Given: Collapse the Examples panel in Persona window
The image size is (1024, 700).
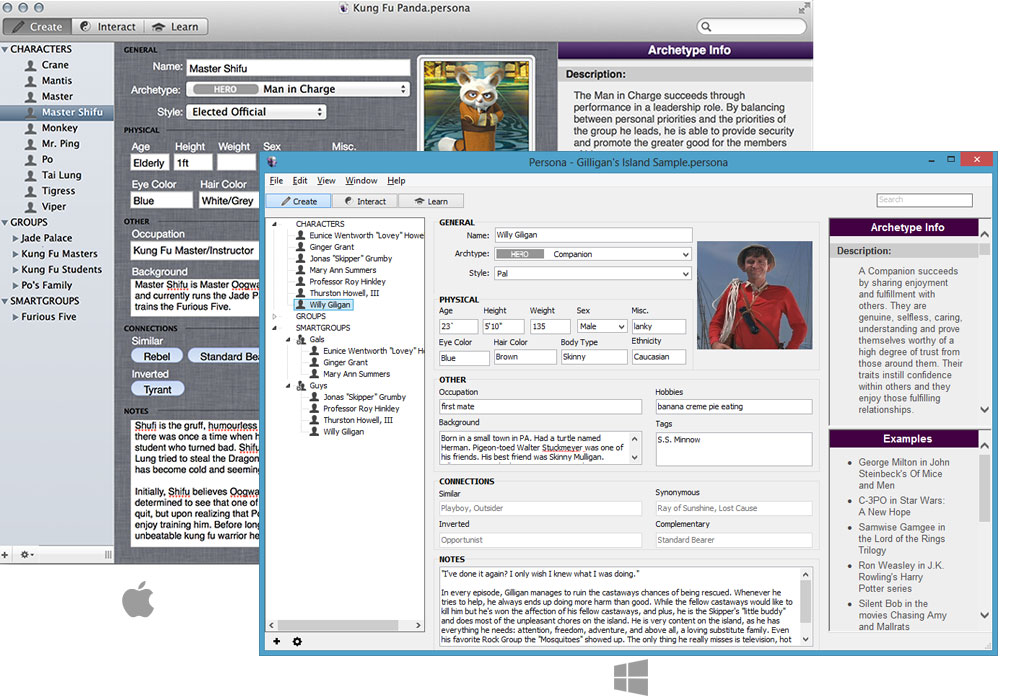Looking at the screenshot, I should (985, 445).
